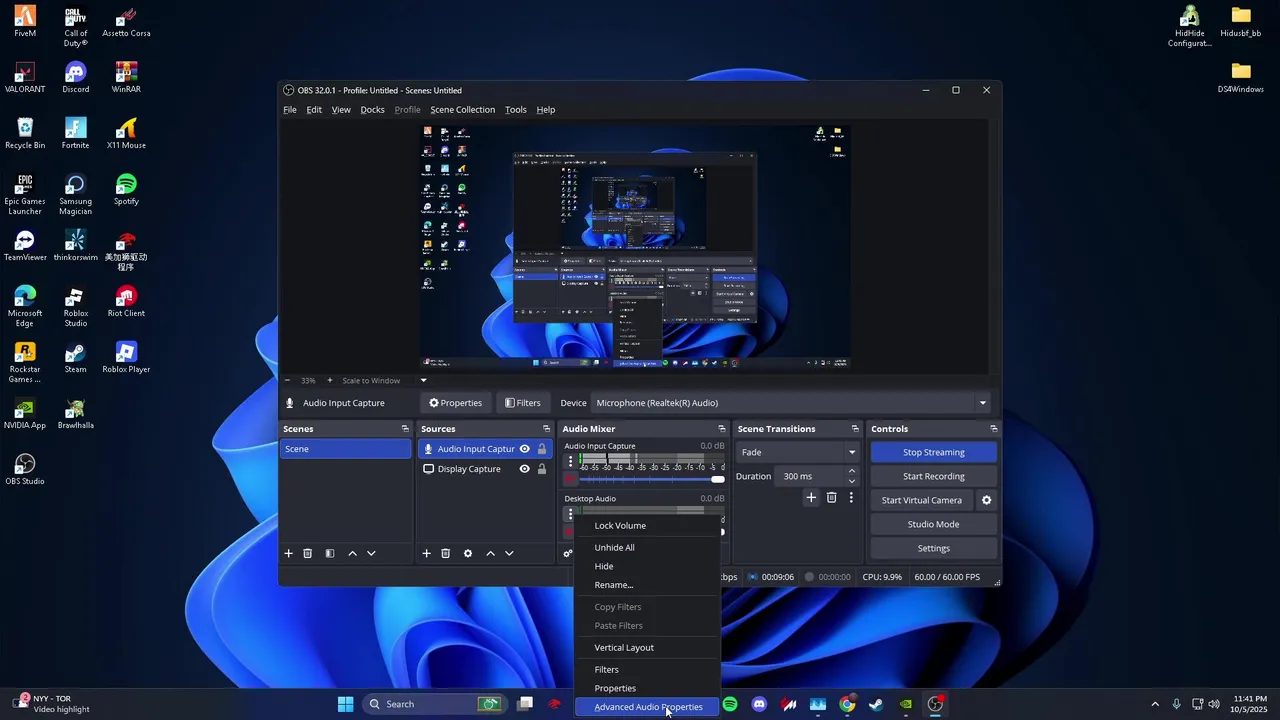
Task: Open source properties gear in Sources dock
Action: tap(467, 553)
